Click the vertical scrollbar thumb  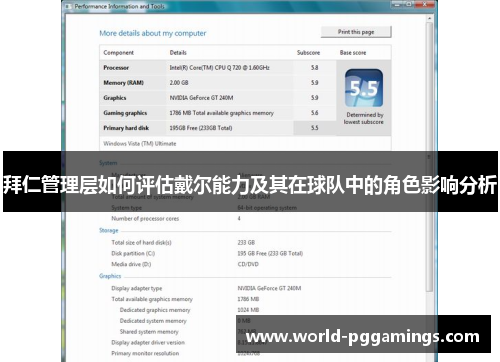429,157
